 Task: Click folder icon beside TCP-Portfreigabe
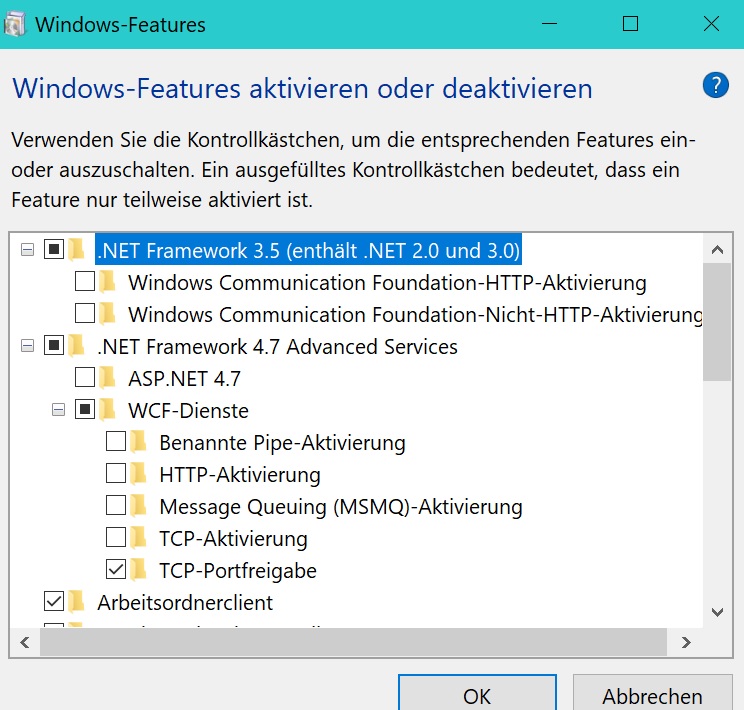click(x=139, y=570)
